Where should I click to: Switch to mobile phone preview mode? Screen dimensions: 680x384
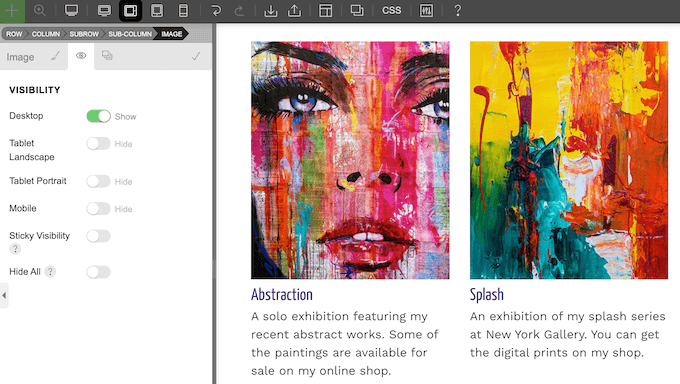tap(183, 10)
